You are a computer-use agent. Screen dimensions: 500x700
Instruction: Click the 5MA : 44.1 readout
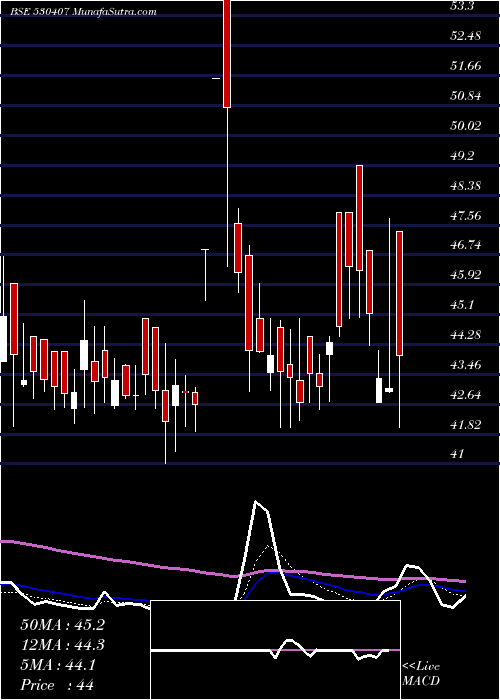[x=58, y=665]
